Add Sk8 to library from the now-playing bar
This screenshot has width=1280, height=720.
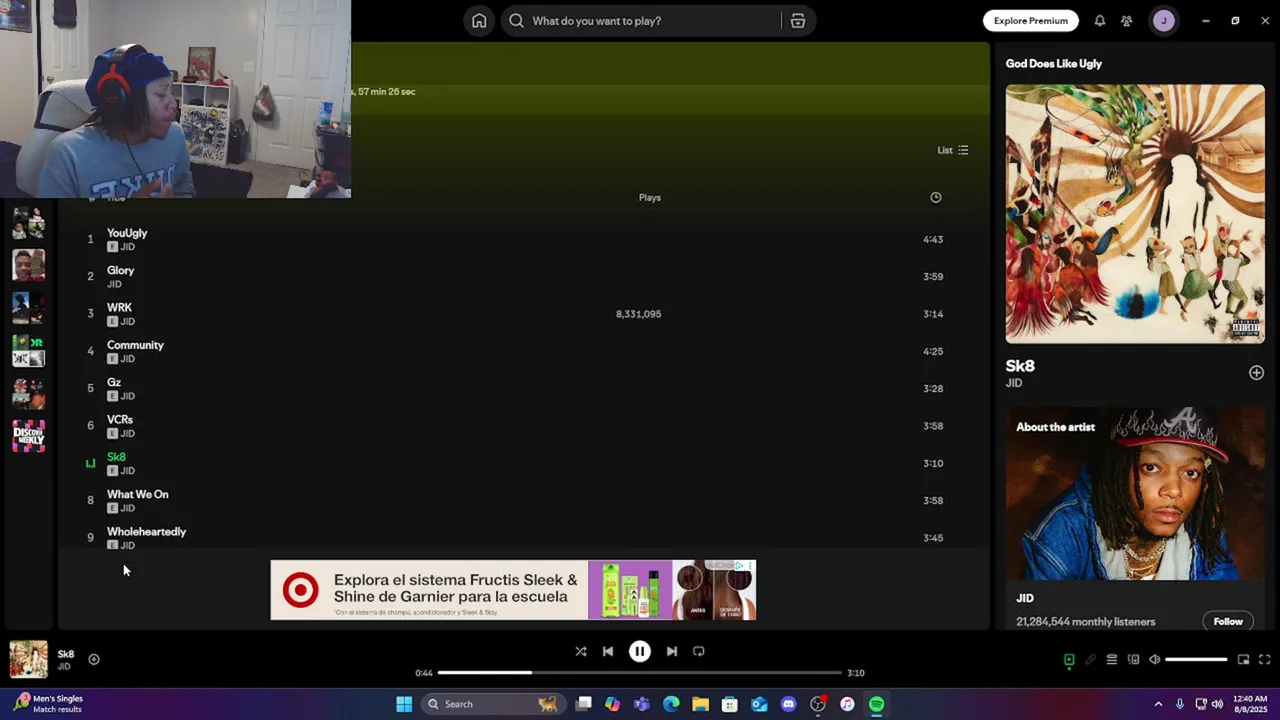[94, 660]
